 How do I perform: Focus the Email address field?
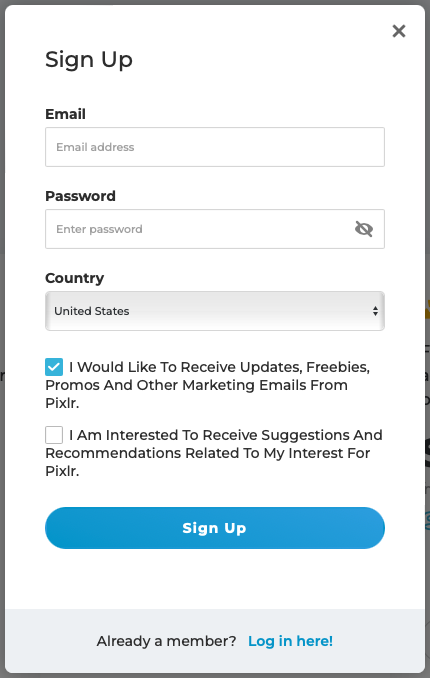coord(215,147)
